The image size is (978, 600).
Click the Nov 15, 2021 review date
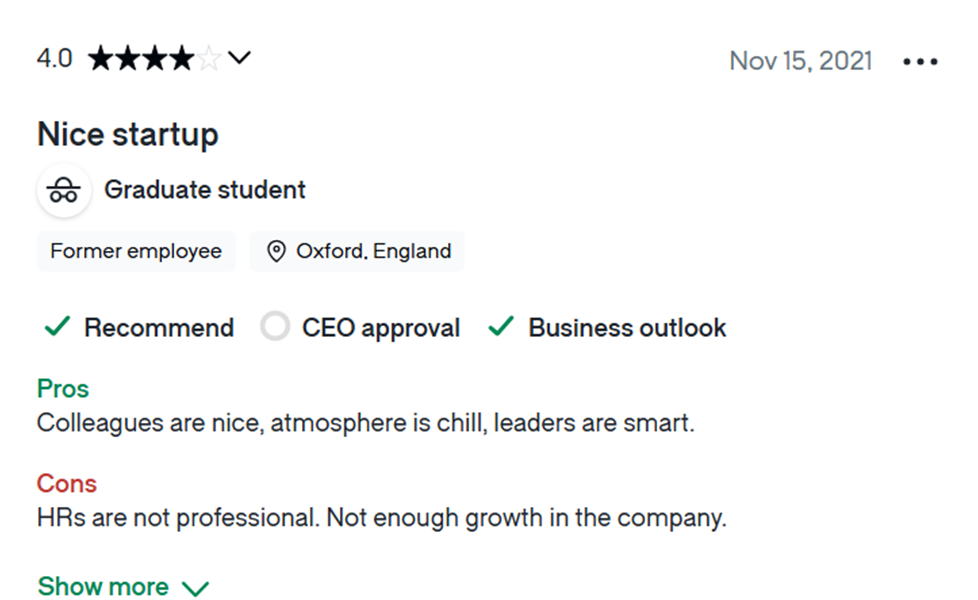click(801, 61)
